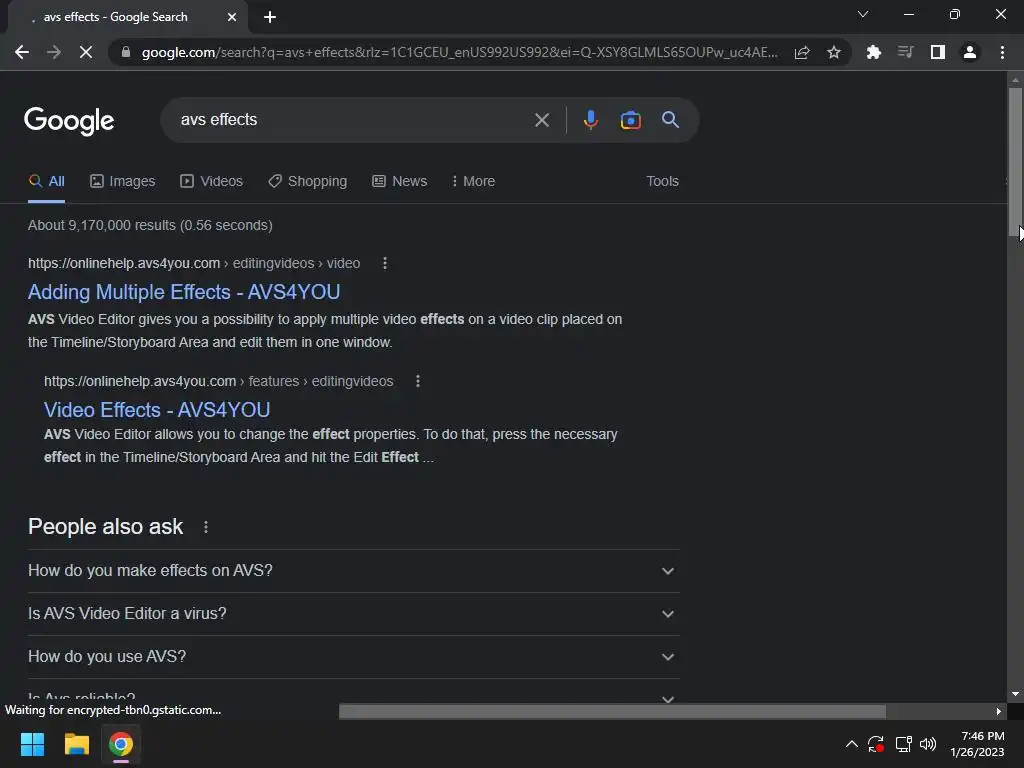Image resolution: width=1024 pixels, height=768 pixels.
Task: Open the Extensions puzzle icon
Action: pyautogui.click(x=873, y=52)
